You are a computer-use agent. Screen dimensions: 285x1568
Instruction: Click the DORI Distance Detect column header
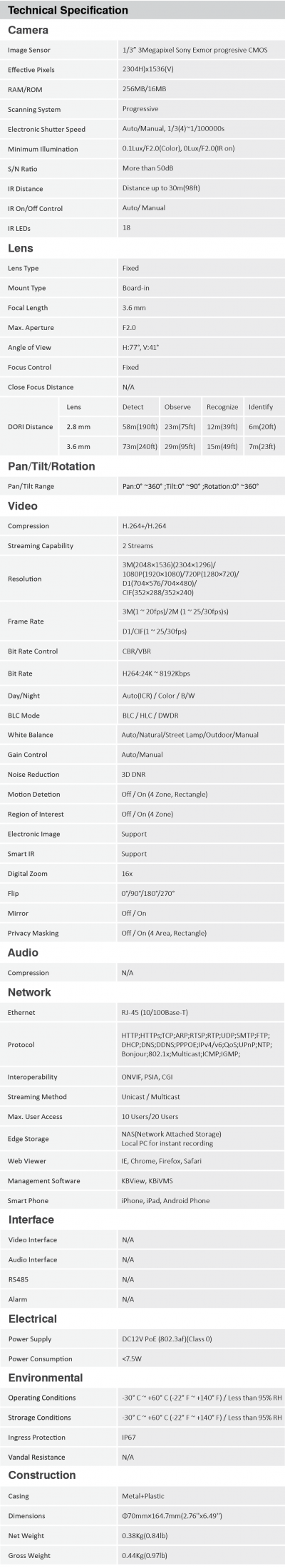click(x=133, y=407)
